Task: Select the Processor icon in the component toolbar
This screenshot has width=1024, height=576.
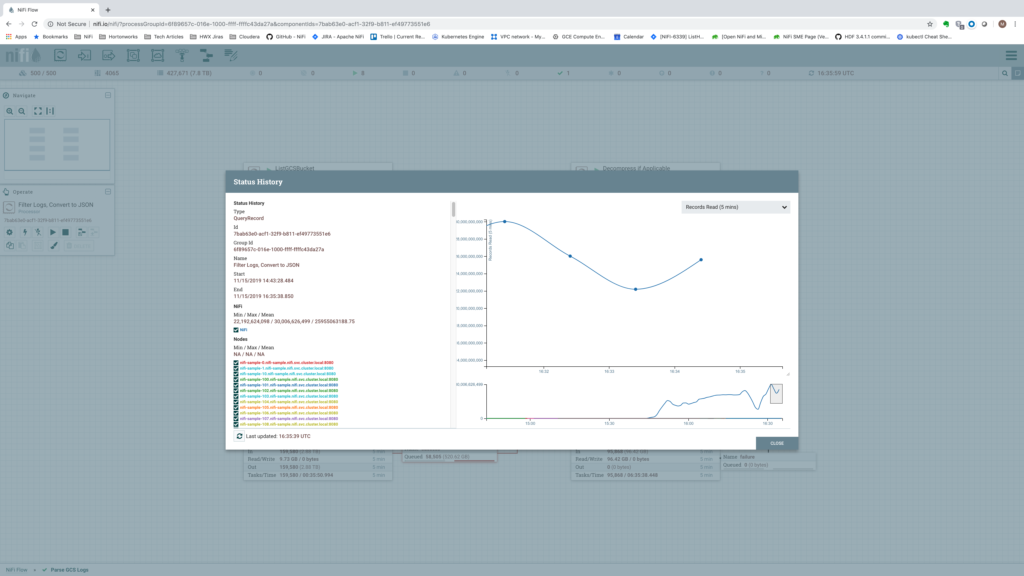Action: (59, 57)
